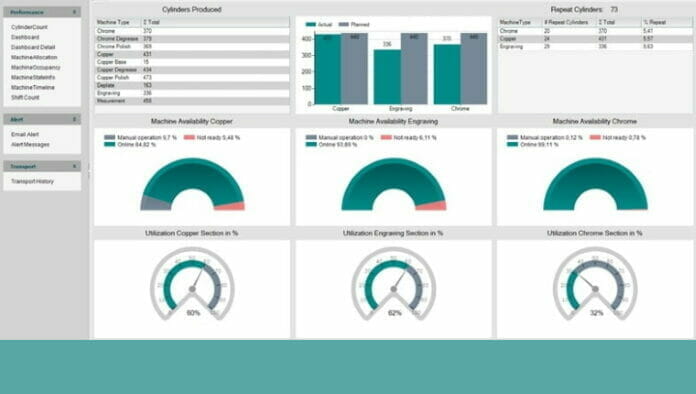Select Engraving row in Repeat Cylinders table
The image size is (696, 394).
[x=595, y=46]
